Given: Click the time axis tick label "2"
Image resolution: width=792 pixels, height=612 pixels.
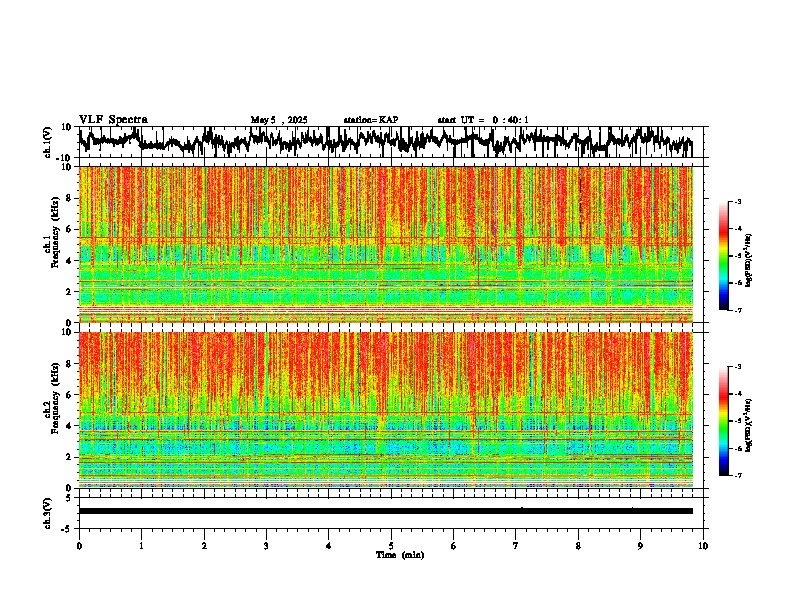Looking at the screenshot, I should point(204,546).
